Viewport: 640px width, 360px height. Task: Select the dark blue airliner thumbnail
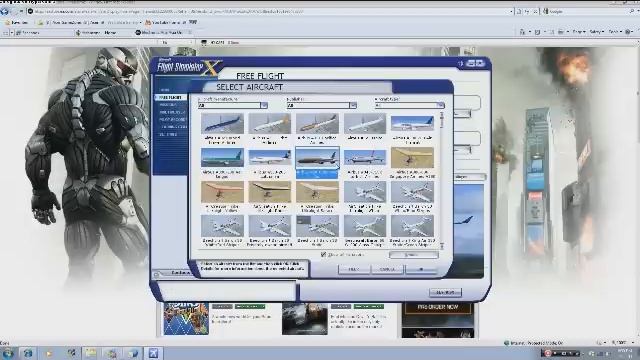[x=222, y=123]
